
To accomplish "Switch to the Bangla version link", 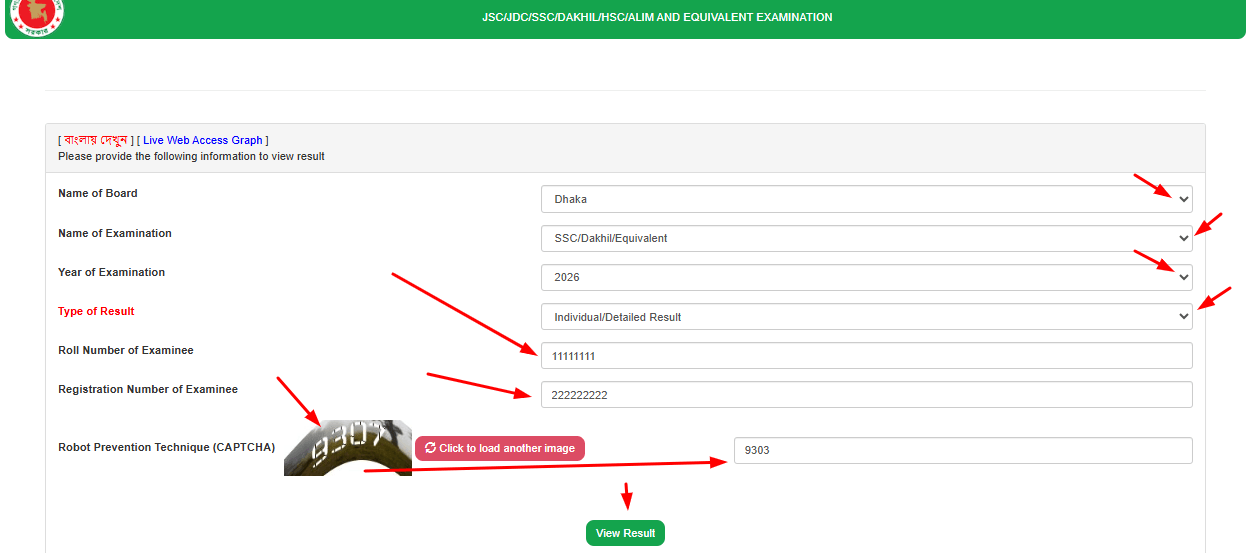I will [x=95, y=140].
